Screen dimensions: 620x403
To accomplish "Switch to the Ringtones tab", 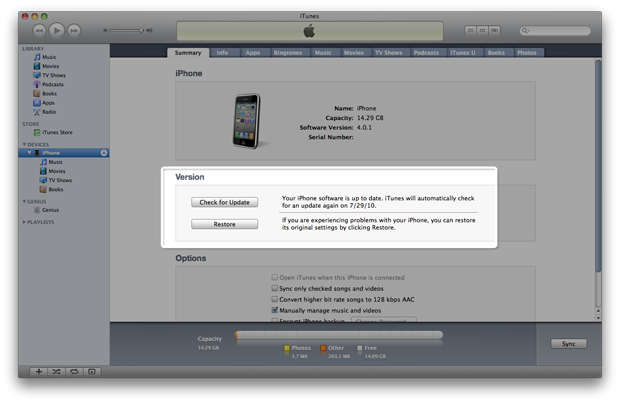I will coord(288,53).
